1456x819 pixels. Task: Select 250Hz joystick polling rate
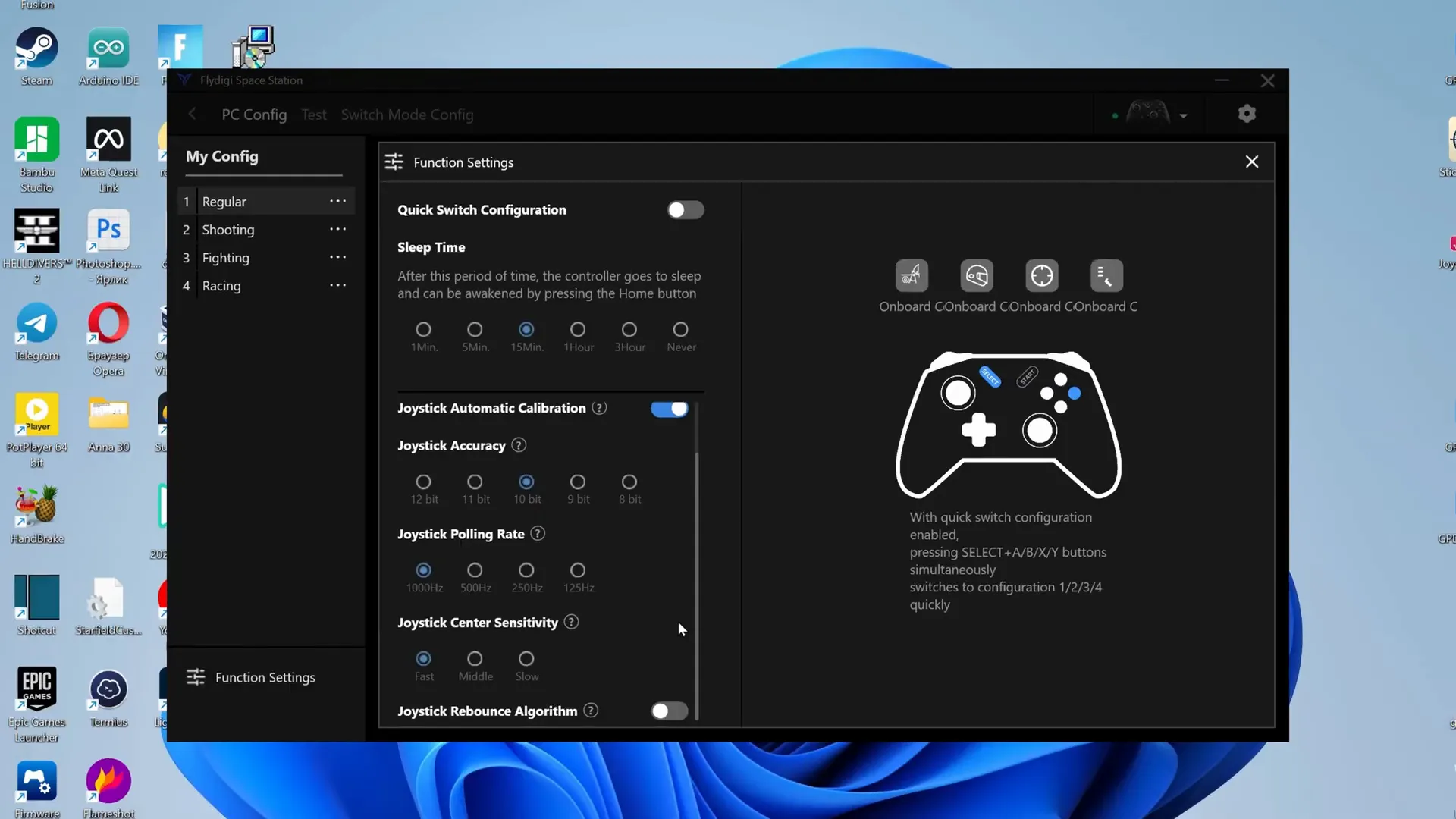pyautogui.click(x=526, y=570)
